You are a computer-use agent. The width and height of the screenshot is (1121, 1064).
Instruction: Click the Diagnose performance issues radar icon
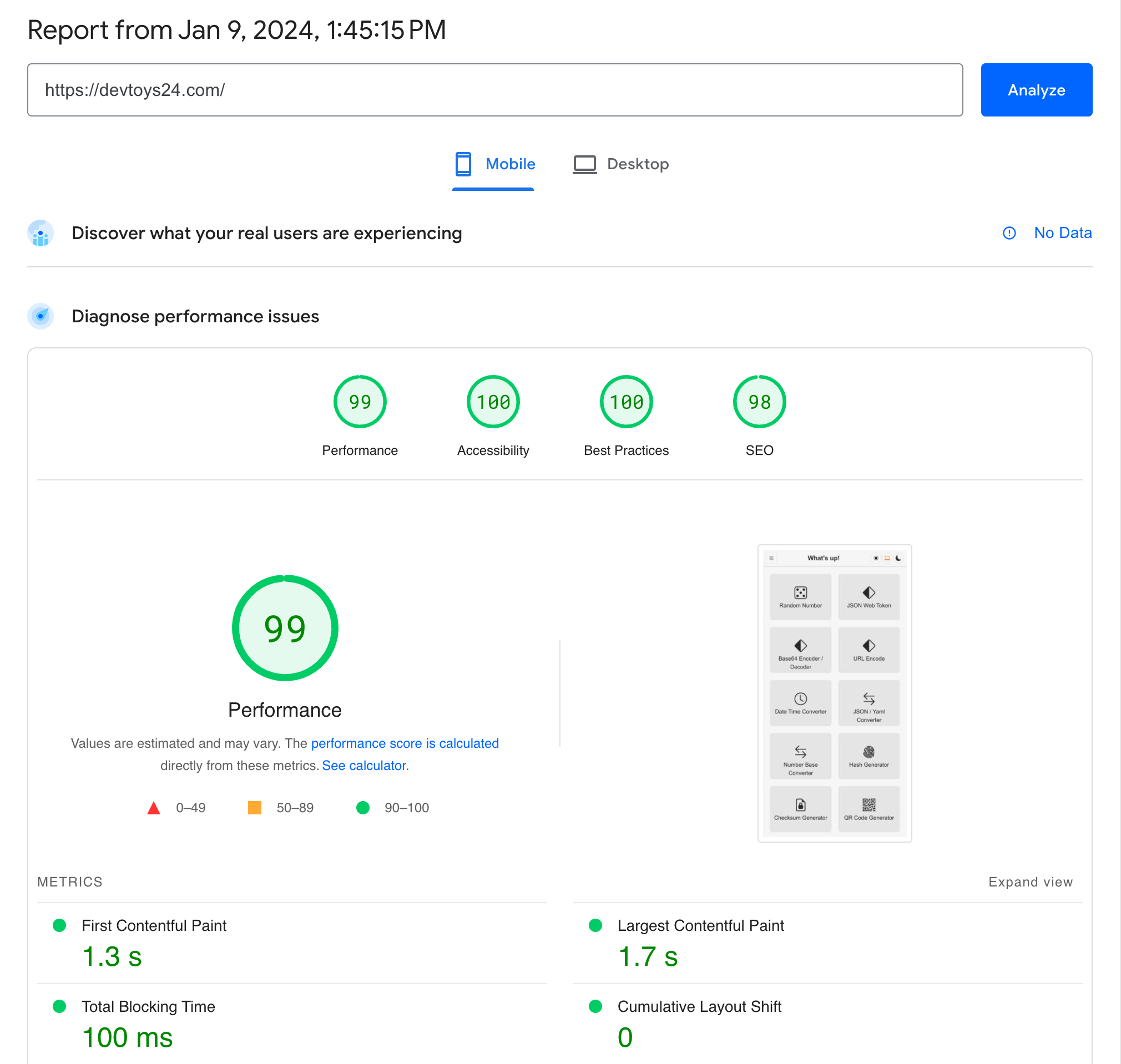pyautogui.click(x=41, y=316)
